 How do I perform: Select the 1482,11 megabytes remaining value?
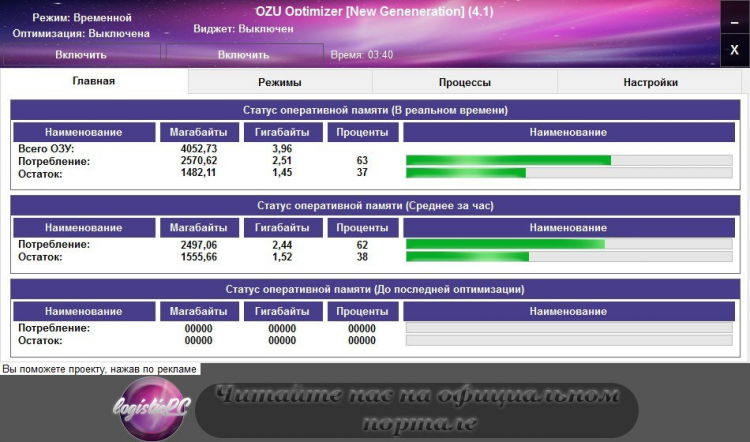199,173
